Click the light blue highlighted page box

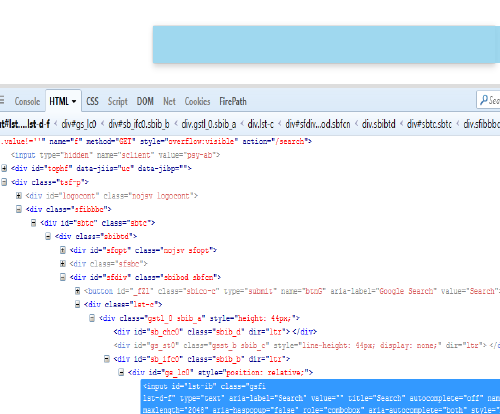point(326,45)
